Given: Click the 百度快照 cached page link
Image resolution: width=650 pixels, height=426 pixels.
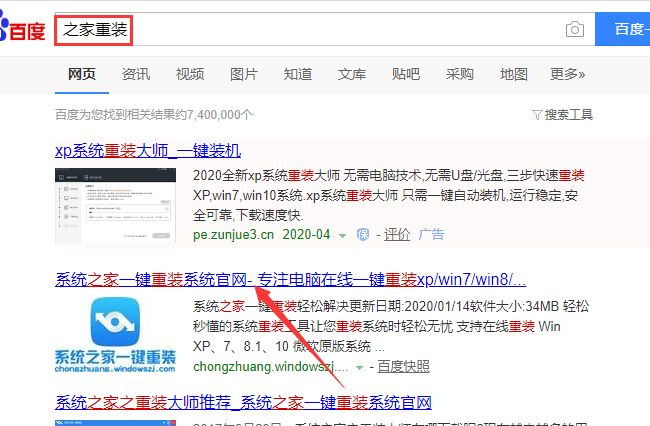Looking at the screenshot, I should (x=403, y=368).
